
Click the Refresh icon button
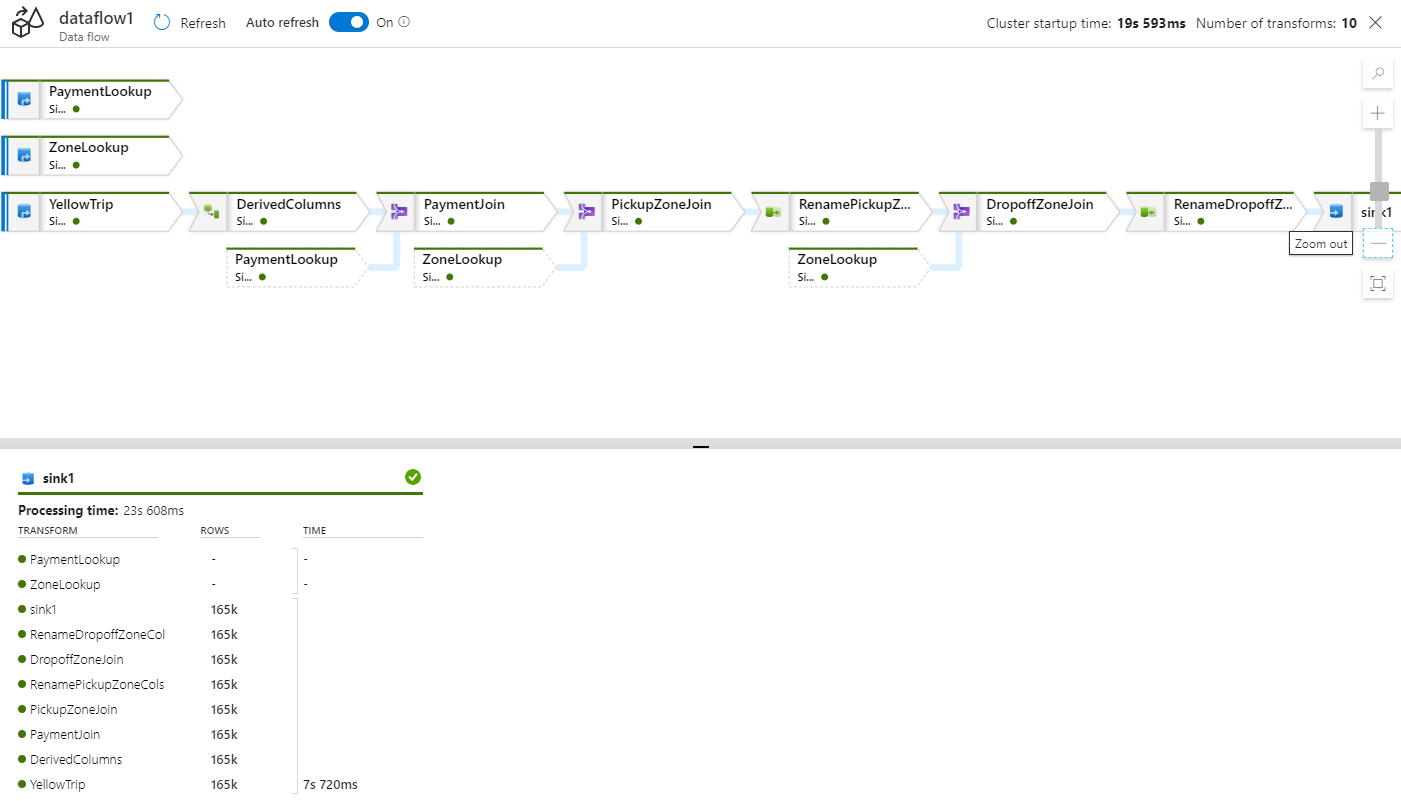pos(162,22)
